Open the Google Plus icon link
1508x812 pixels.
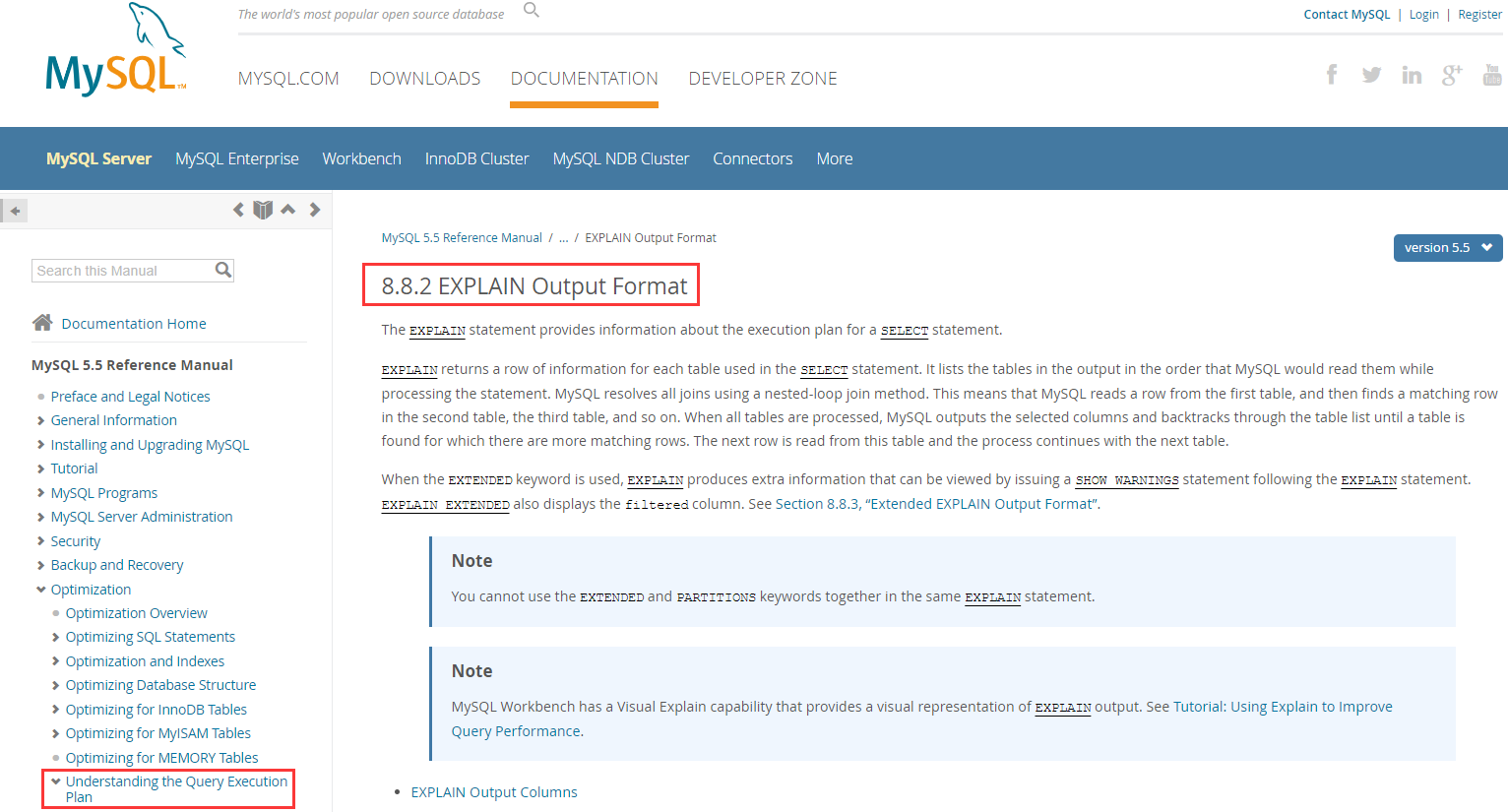point(1452,75)
